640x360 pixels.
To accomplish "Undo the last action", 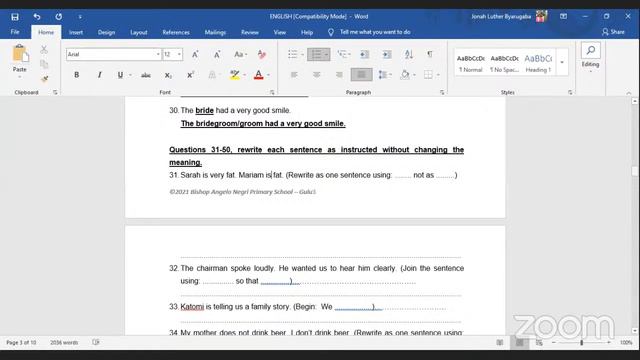I will pyautogui.click(x=37, y=17).
